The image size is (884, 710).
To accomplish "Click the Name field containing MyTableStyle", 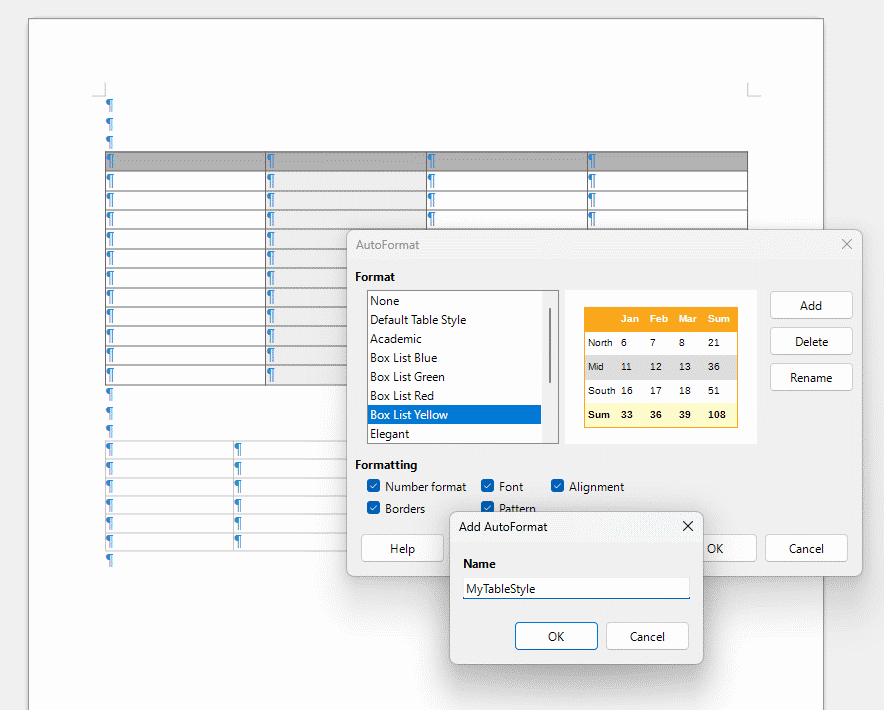I will coord(576,588).
